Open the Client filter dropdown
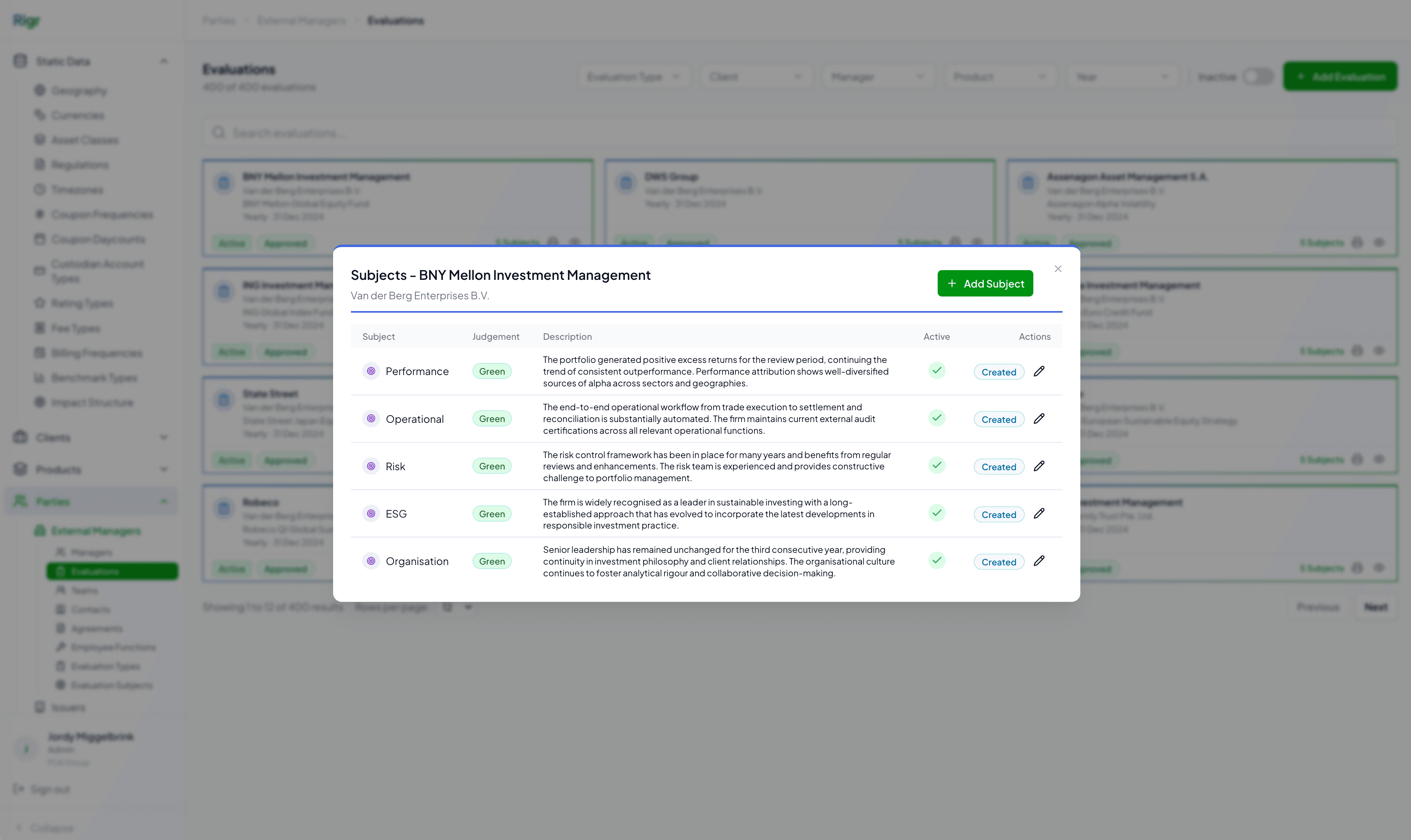The height and width of the screenshot is (840, 1411). [x=756, y=77]
